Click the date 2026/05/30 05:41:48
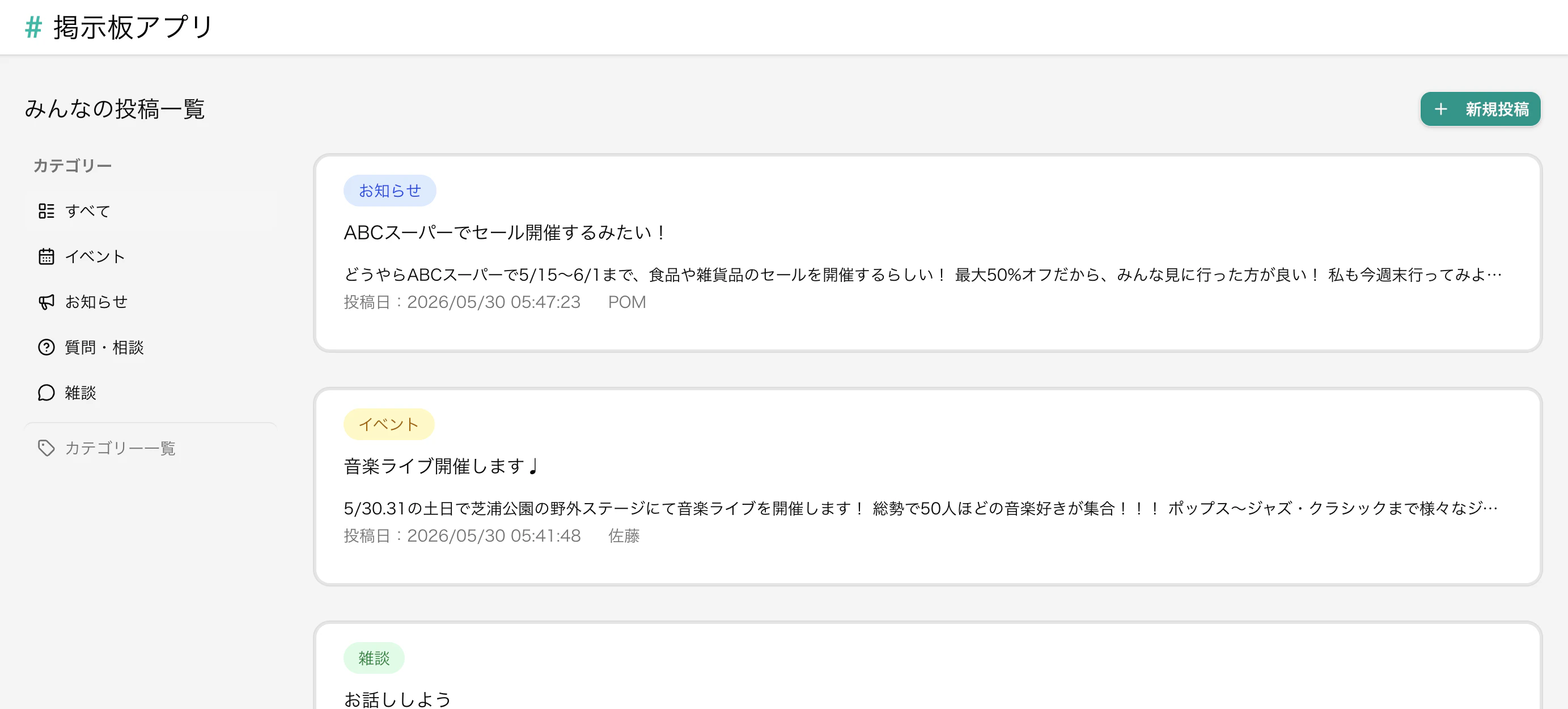 (494, 536)
